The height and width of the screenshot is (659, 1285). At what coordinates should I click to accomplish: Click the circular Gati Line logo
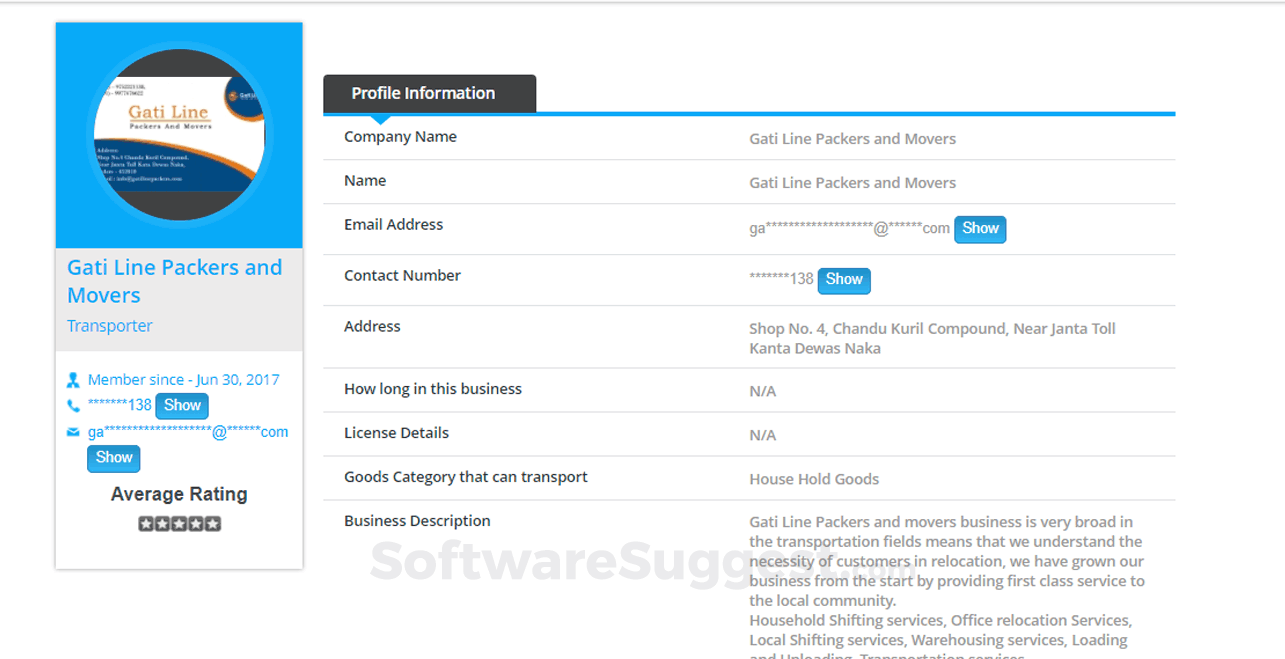point(178,134)
